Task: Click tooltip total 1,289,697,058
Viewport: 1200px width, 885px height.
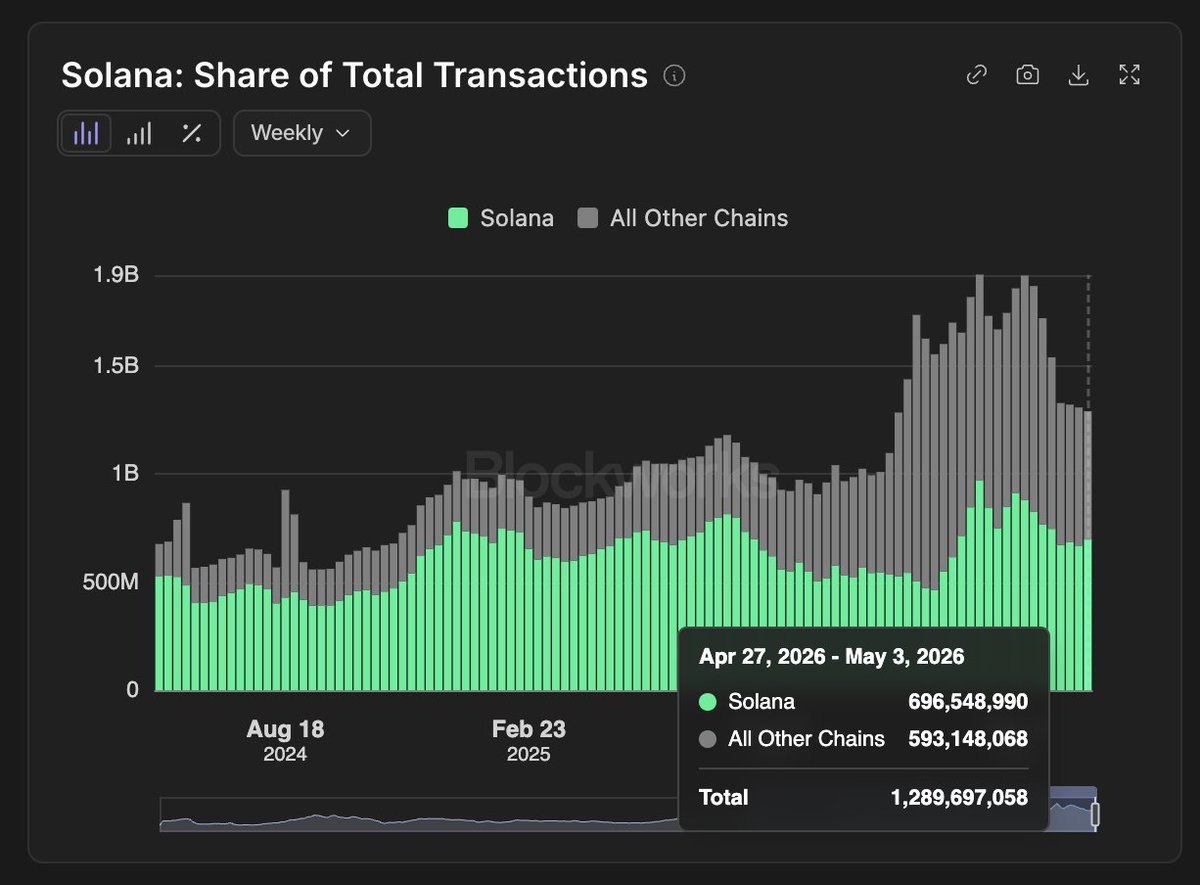Action: pos(959,797)
